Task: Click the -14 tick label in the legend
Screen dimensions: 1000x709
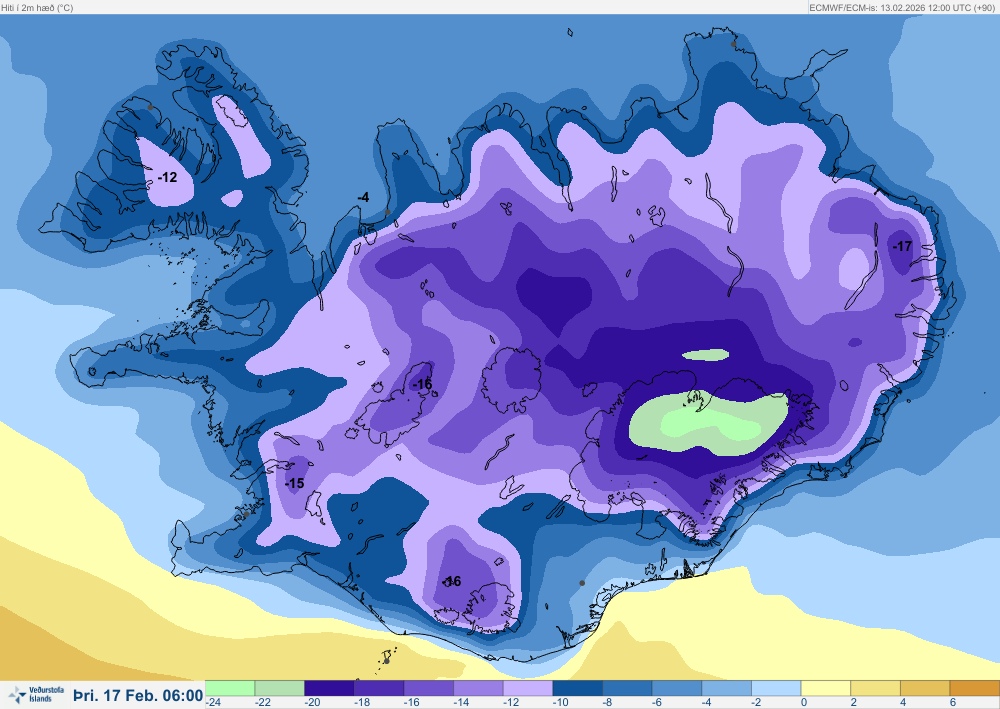Action: click(461, 702)
